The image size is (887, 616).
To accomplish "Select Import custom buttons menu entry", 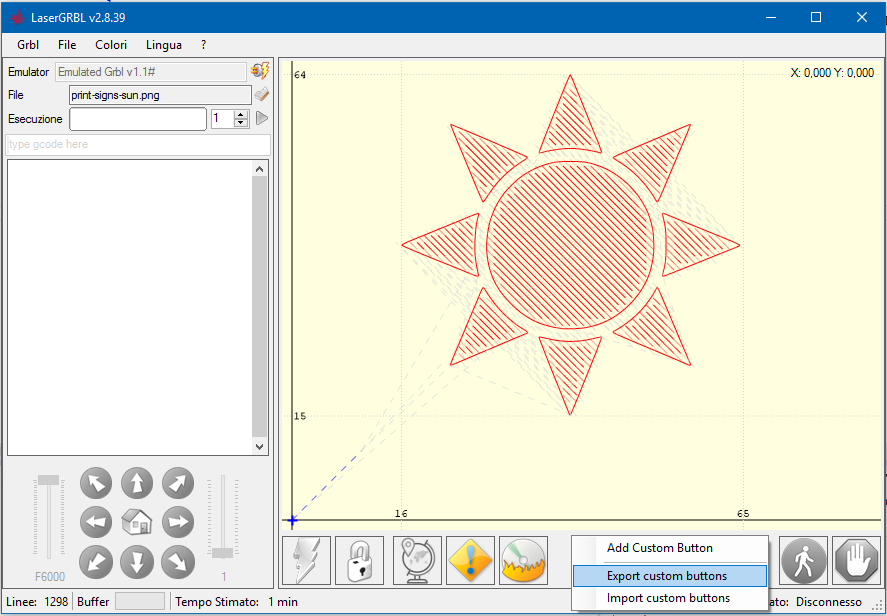I will (x=670, y=598).
